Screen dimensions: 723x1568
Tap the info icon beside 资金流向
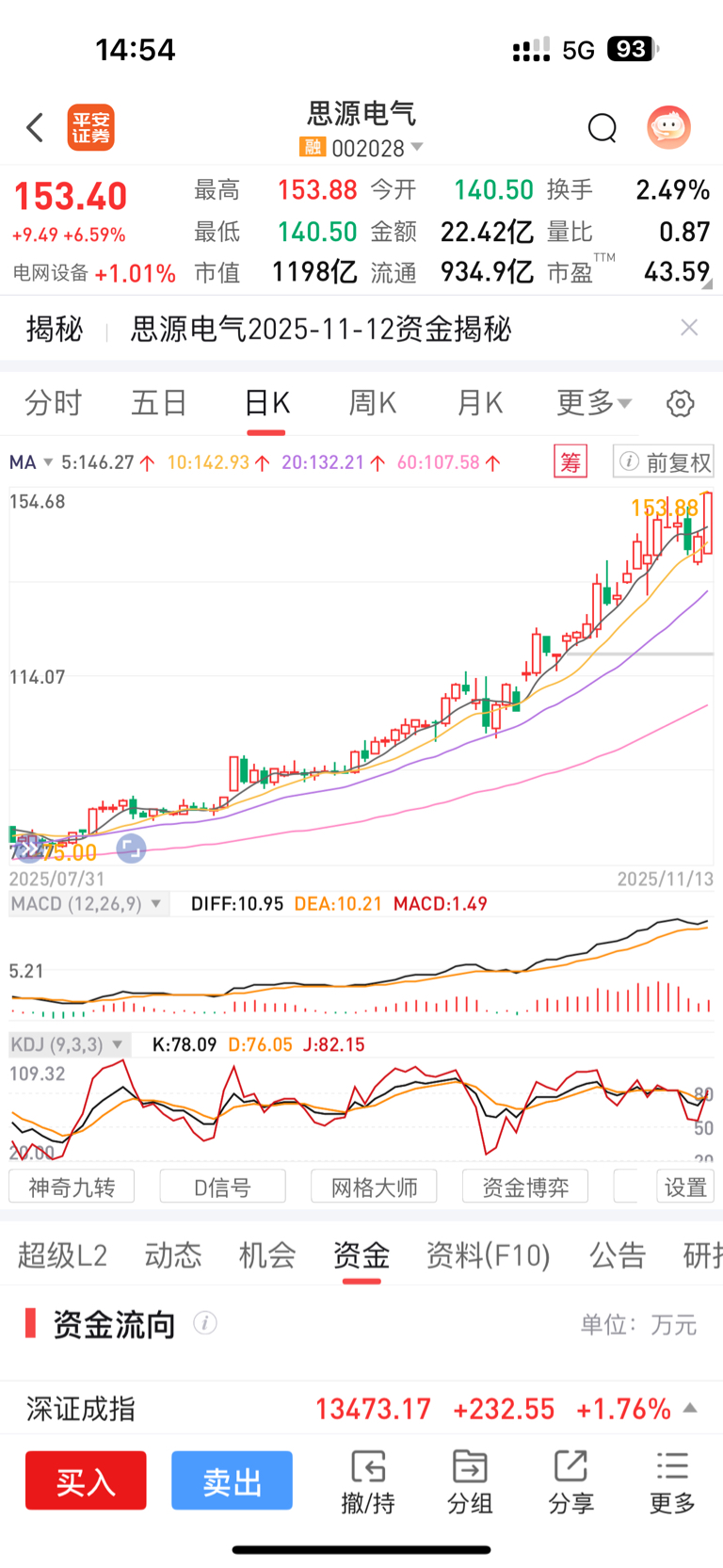tap(205, 1323)
